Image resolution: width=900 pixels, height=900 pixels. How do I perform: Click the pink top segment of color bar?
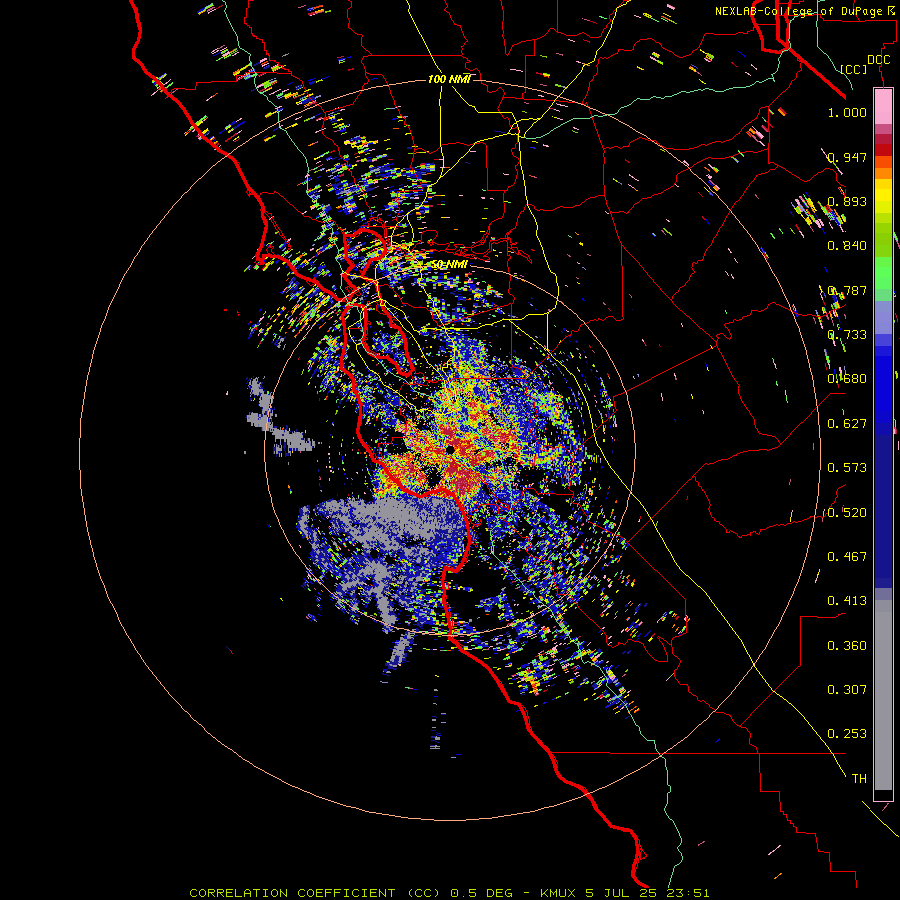click(x=883, y=107)
